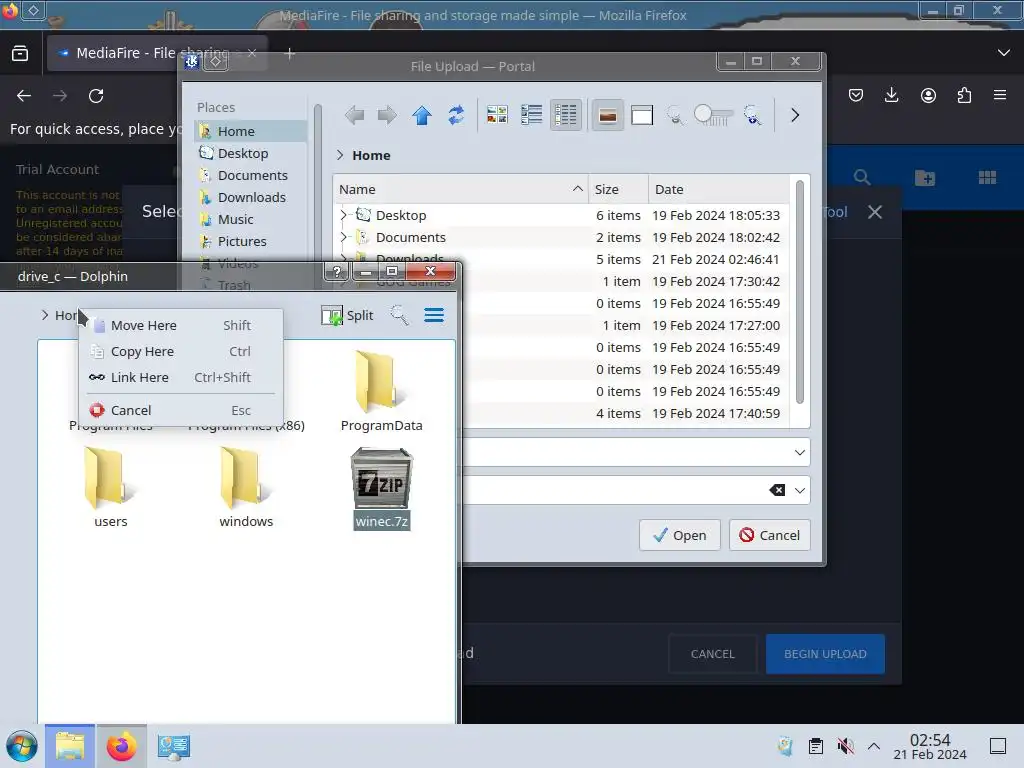Viewport: 1024px width, 768px height.
Task: Open Firefox account icon
Action: (x=928, y=95)
